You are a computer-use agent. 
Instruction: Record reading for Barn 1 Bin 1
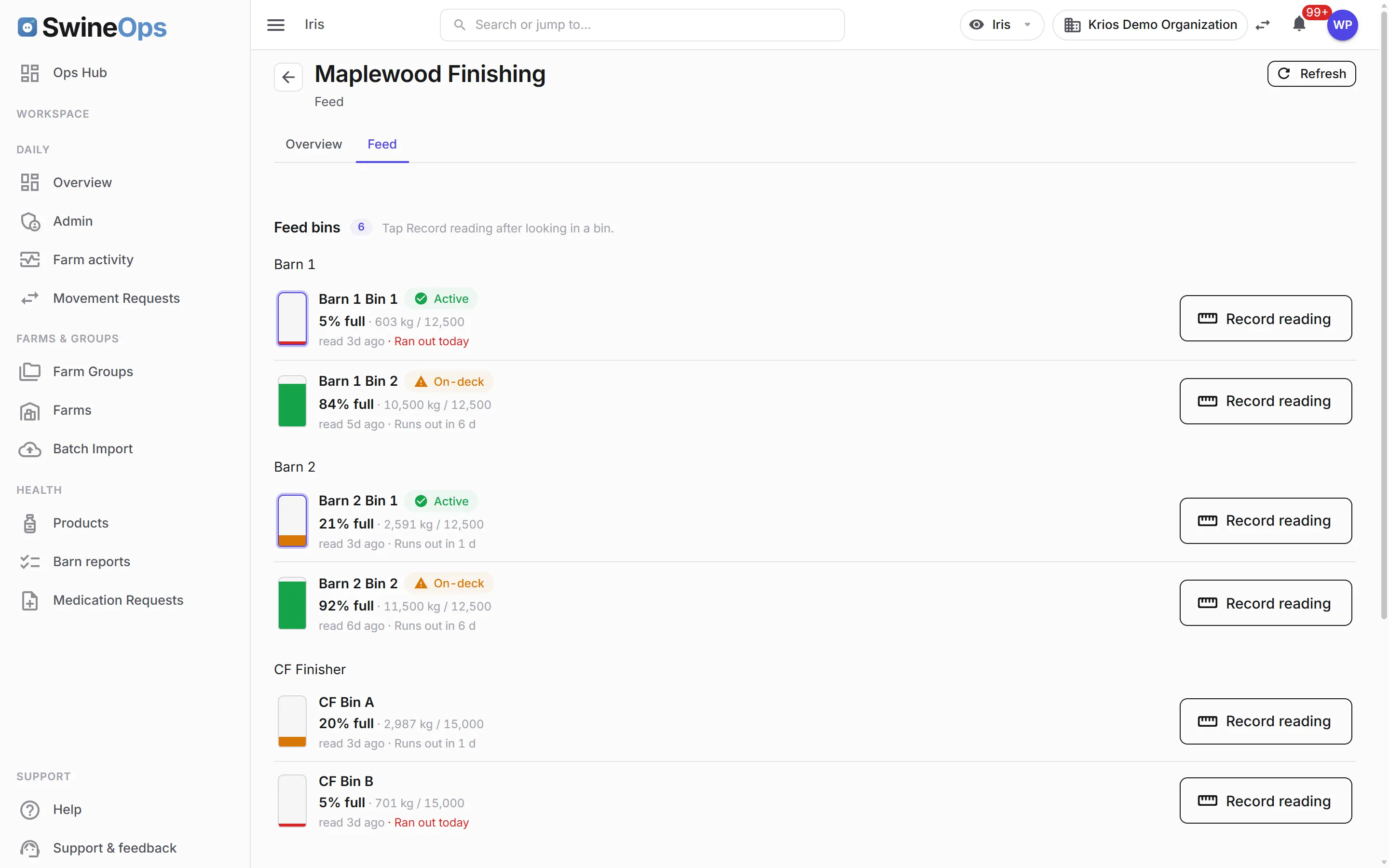(x=1265, y=319)
